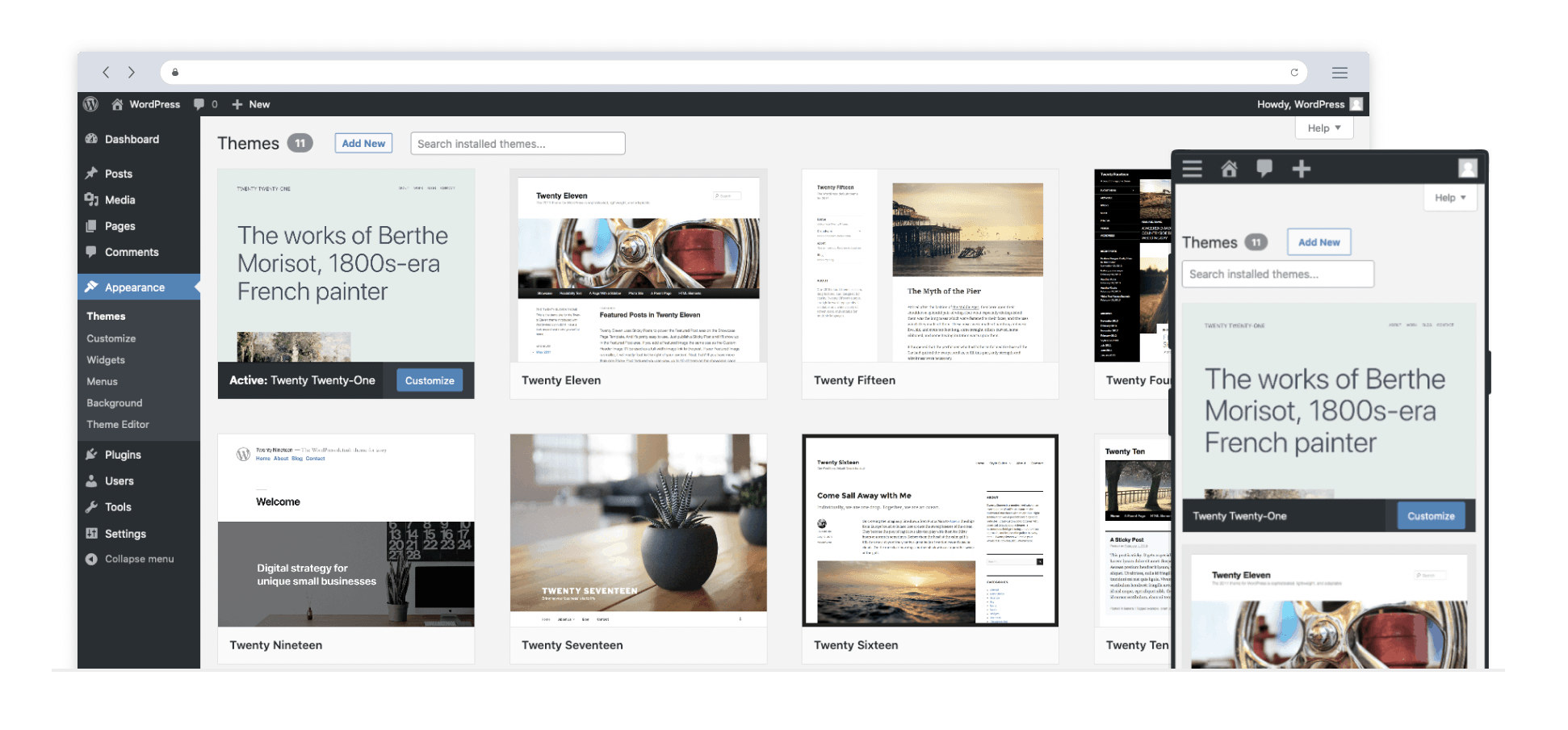Click the Settings label in sidebar

(125, 534)
